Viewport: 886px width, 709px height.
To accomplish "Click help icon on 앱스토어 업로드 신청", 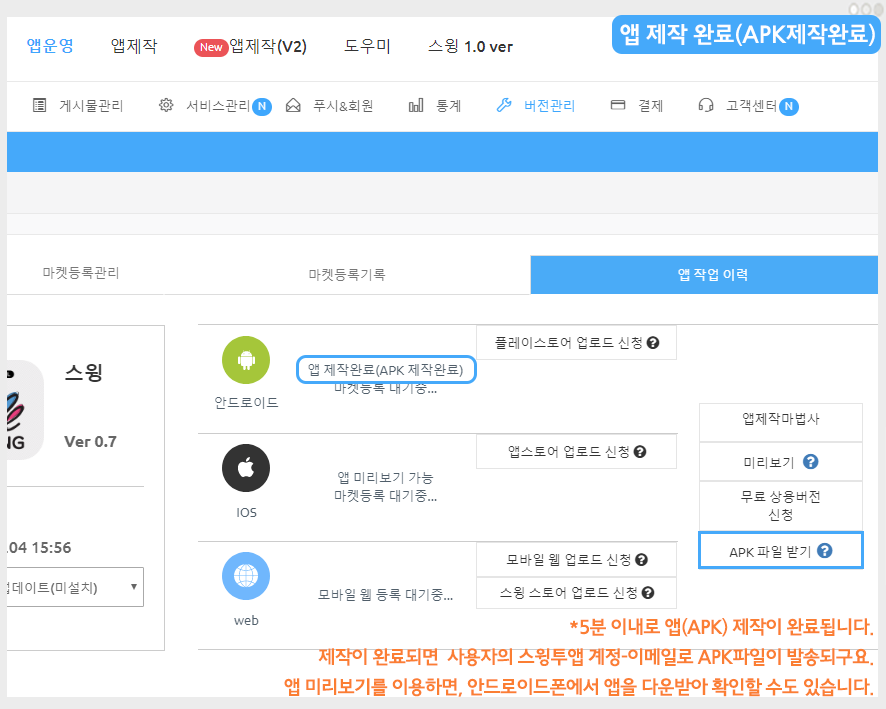I will click(641, 451).
